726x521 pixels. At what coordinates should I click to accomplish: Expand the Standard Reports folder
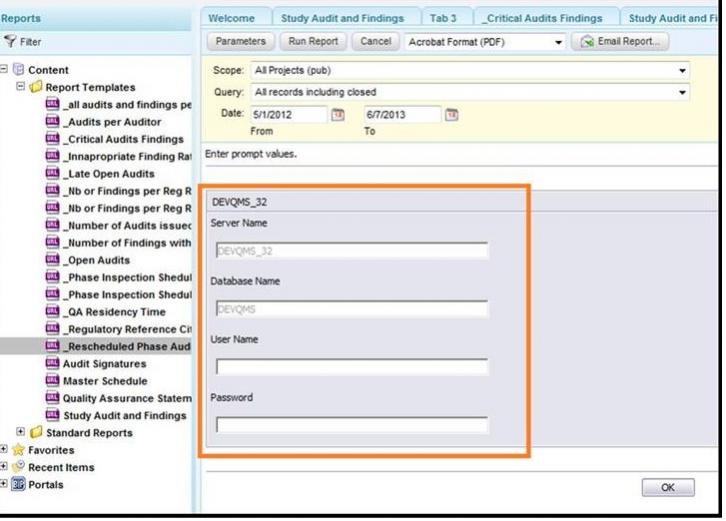point(20,432)
